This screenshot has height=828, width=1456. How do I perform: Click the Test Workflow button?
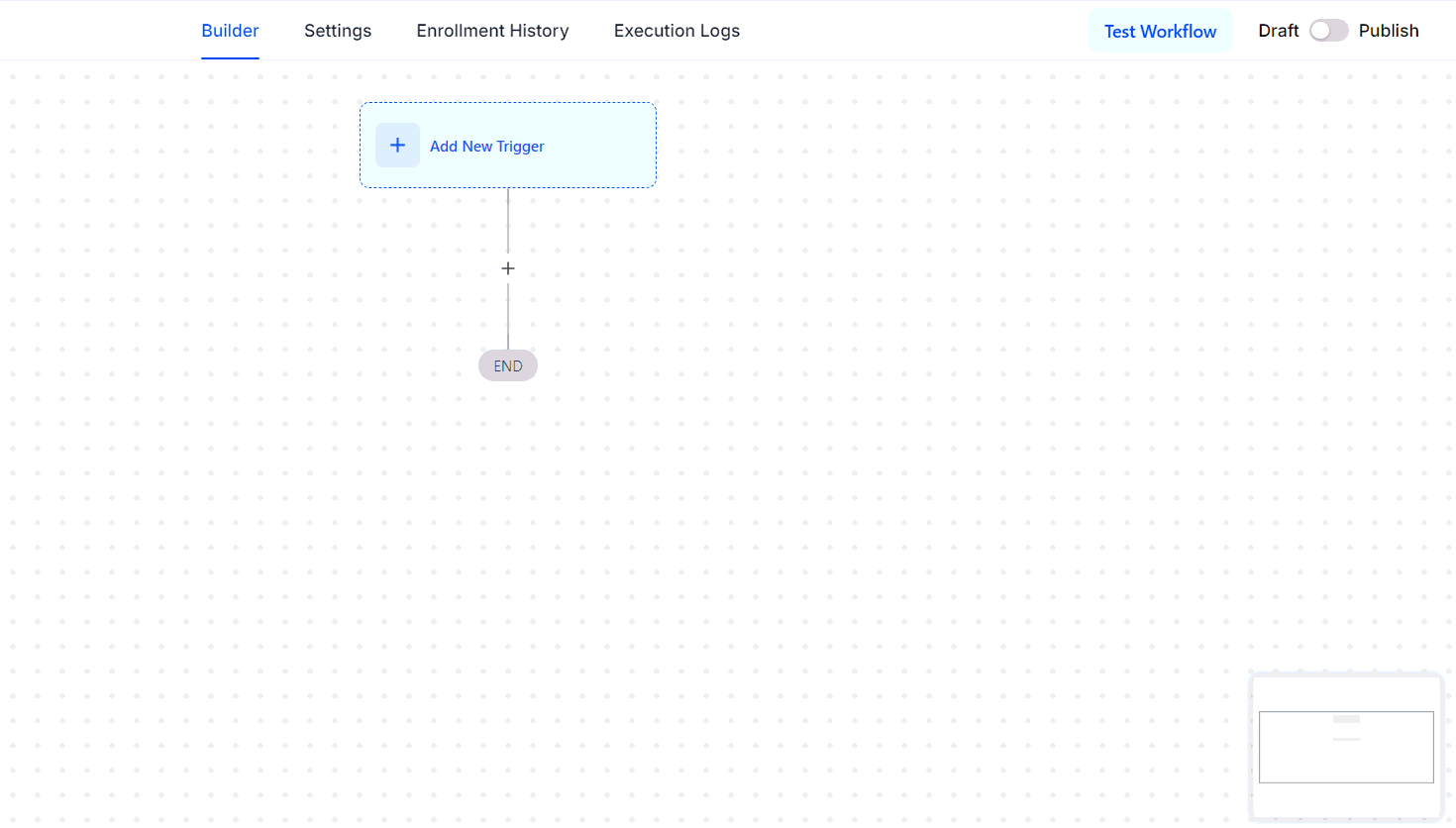1160,31
